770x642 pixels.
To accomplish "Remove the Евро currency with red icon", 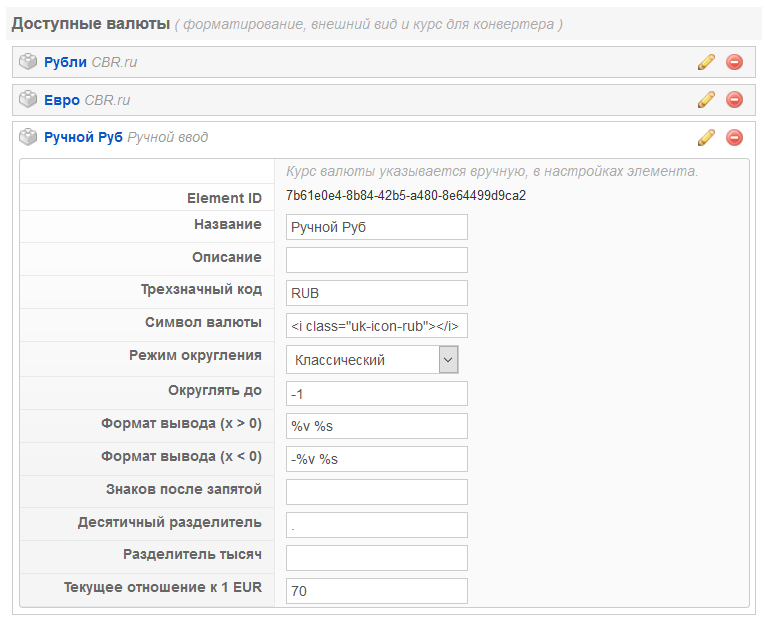I will click(734, 100).
